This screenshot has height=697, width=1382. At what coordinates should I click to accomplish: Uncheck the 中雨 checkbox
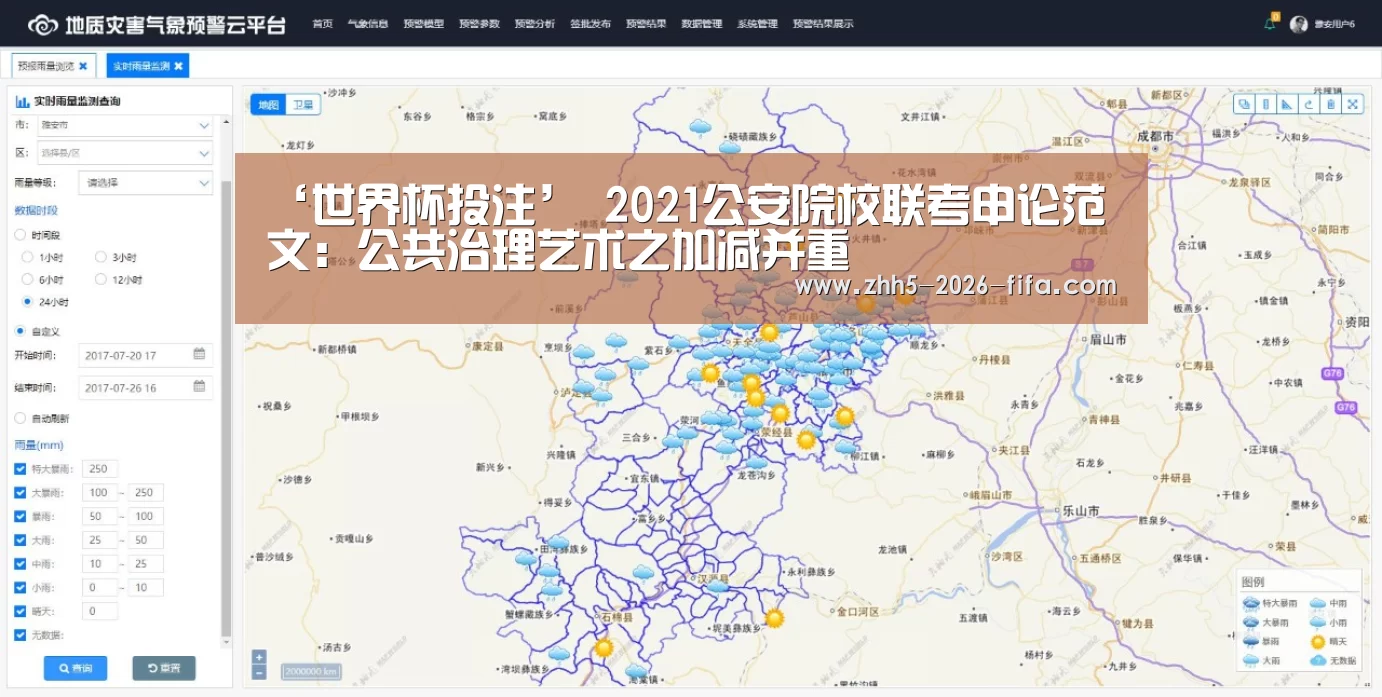tap(20, 564)
